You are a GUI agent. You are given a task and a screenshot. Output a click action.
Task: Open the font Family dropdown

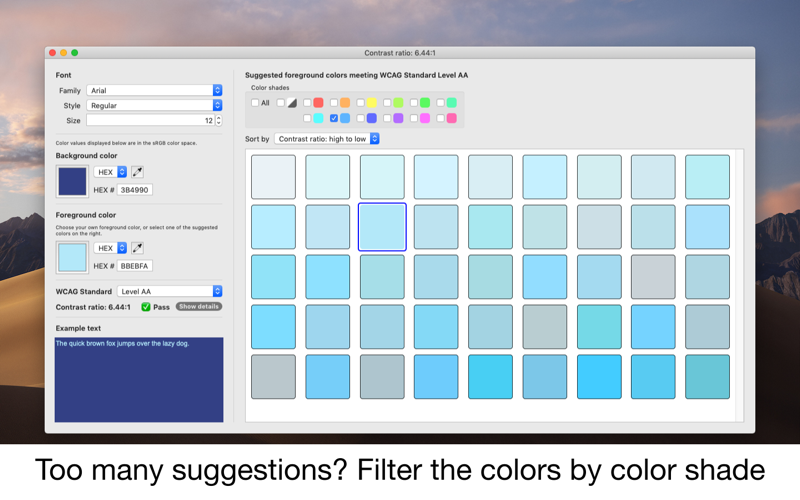point(154,90)
